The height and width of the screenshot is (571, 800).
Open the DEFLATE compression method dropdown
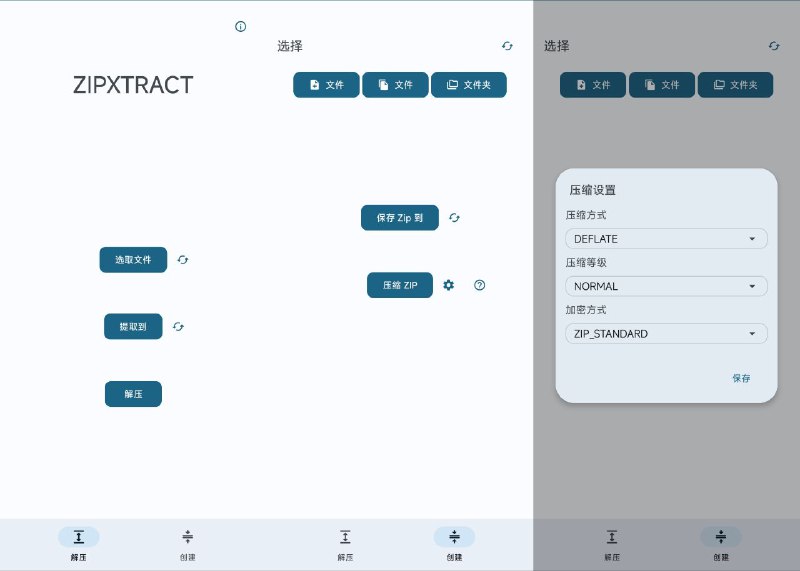click(x=666, y=239)
